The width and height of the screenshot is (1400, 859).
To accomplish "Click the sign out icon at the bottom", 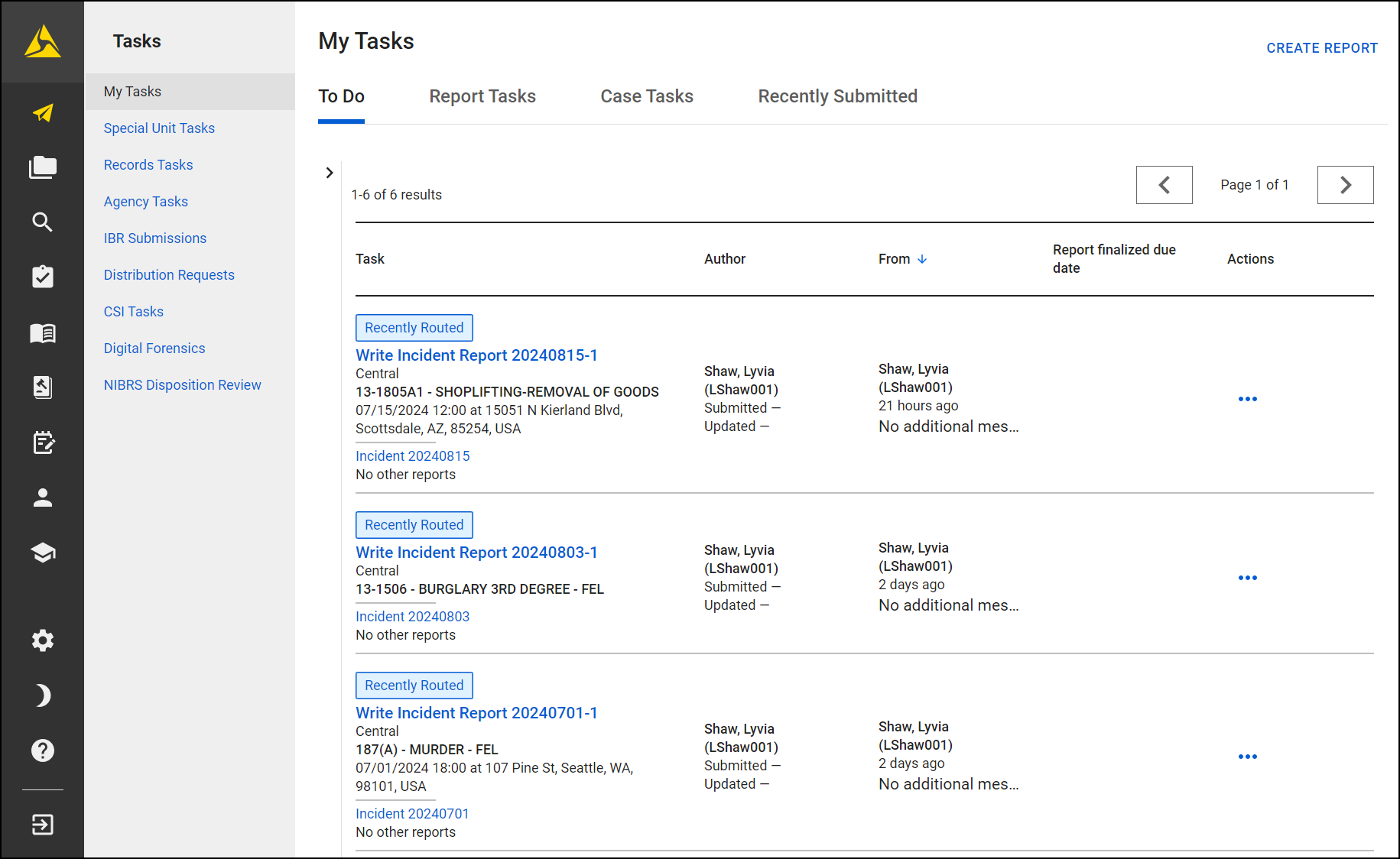I will coord(42,825).
